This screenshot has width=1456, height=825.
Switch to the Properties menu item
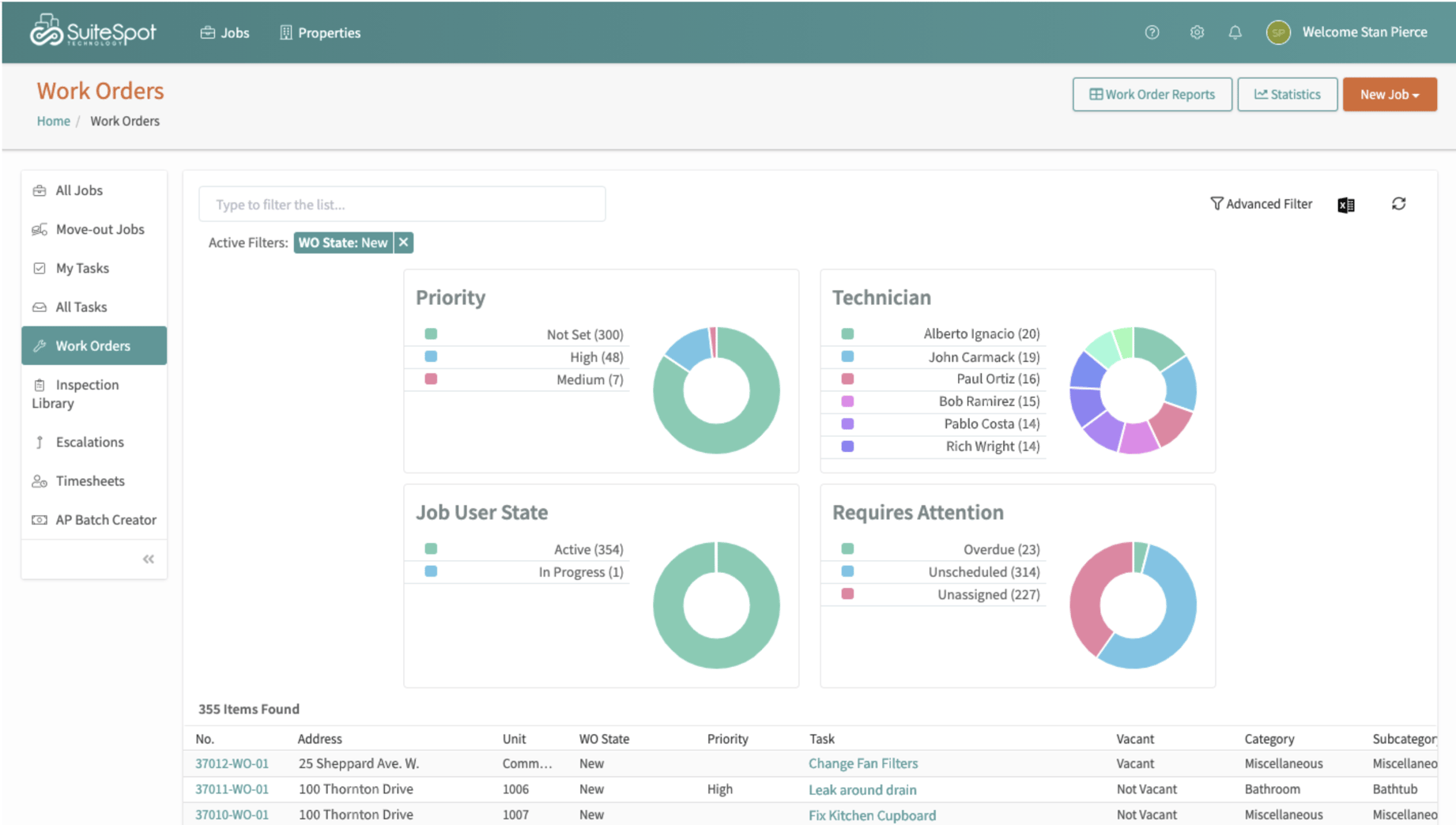click(319, 32)
